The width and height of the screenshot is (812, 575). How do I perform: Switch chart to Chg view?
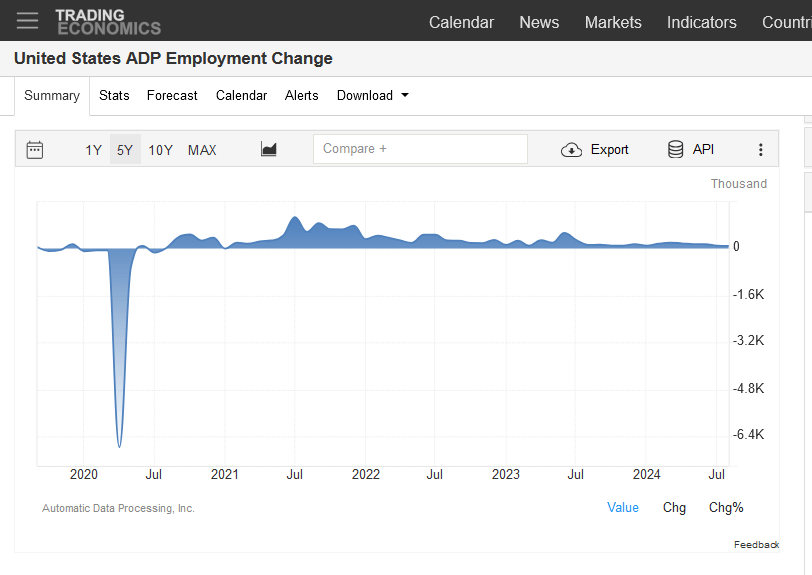point(674,508)
